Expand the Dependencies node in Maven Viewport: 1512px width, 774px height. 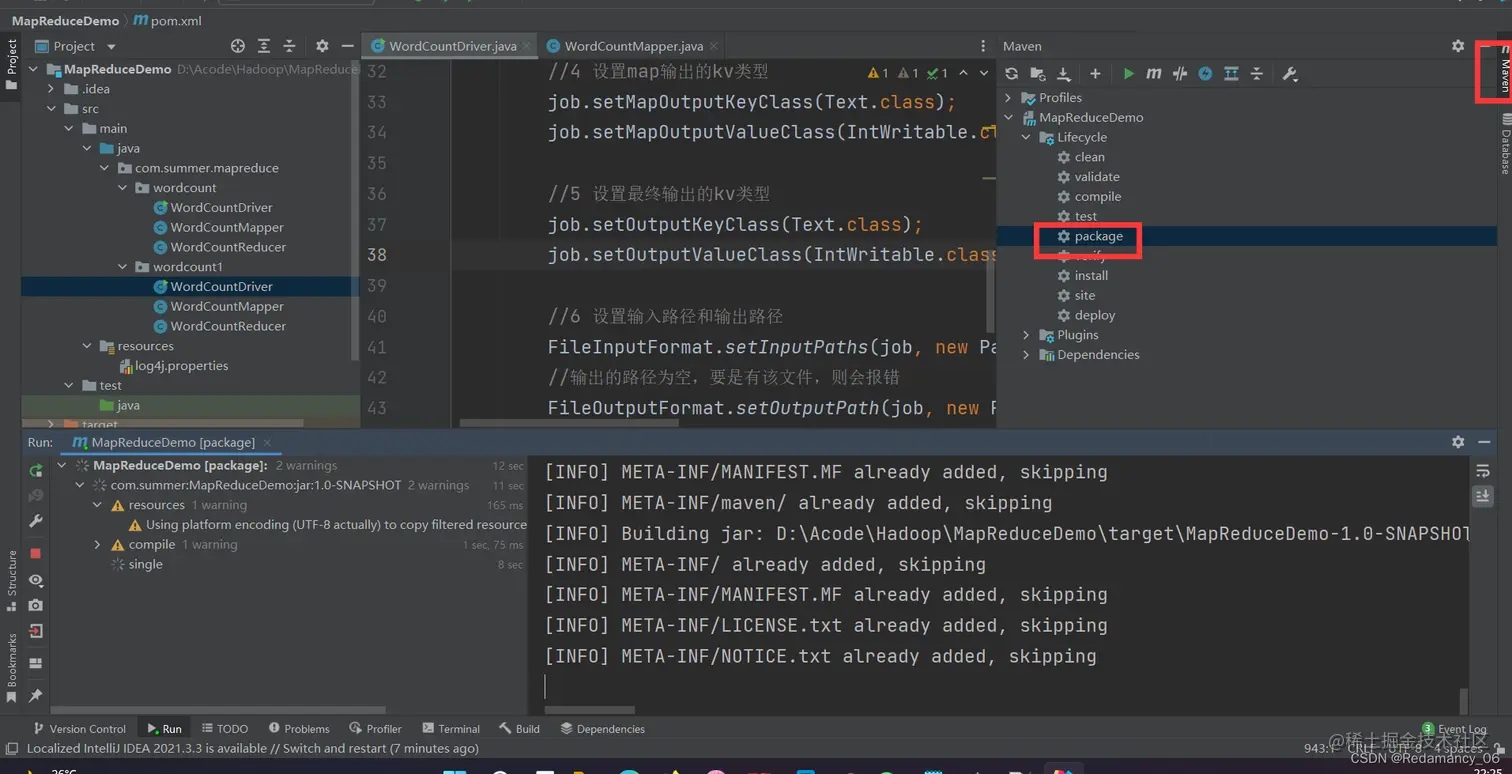[x=1027, y=355]
